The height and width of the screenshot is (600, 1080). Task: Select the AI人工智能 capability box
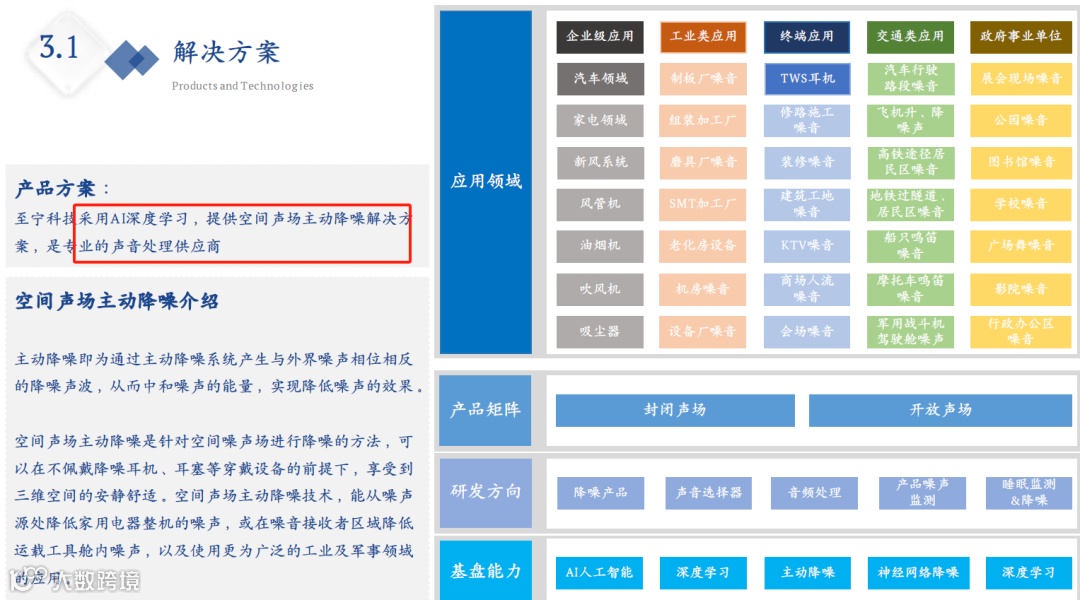coord(599,573)
